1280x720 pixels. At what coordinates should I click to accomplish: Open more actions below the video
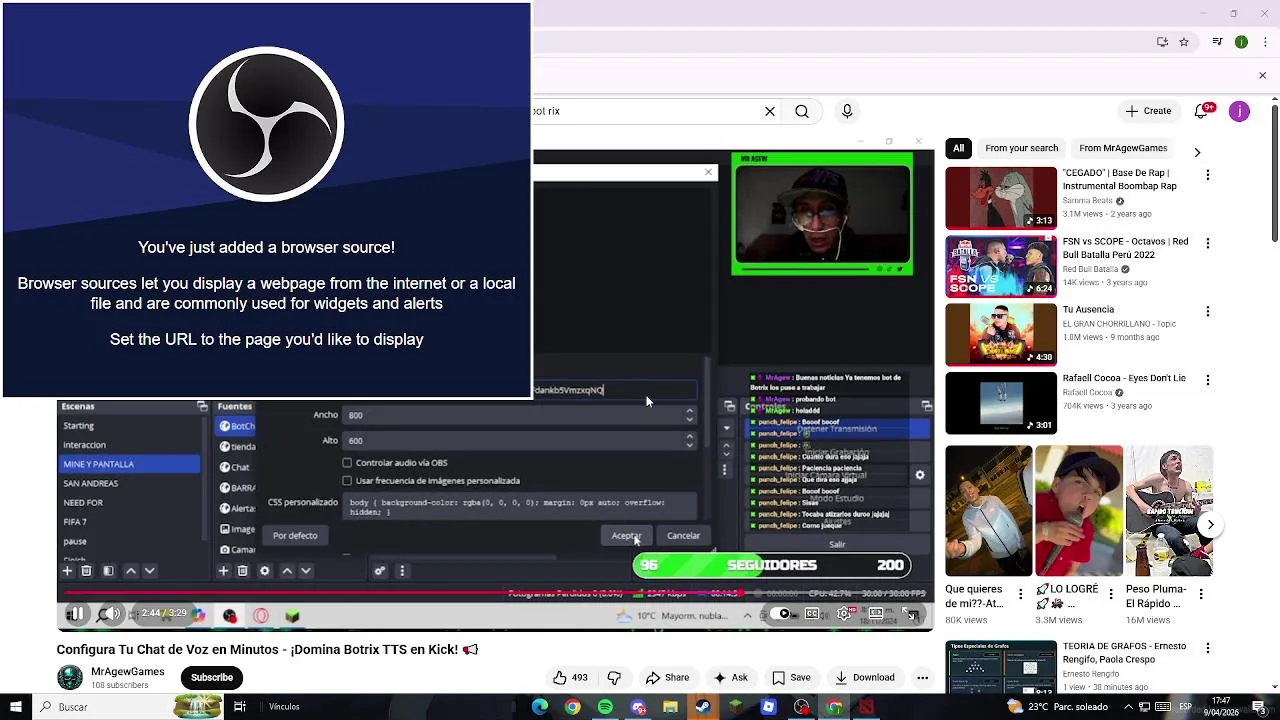923,678
